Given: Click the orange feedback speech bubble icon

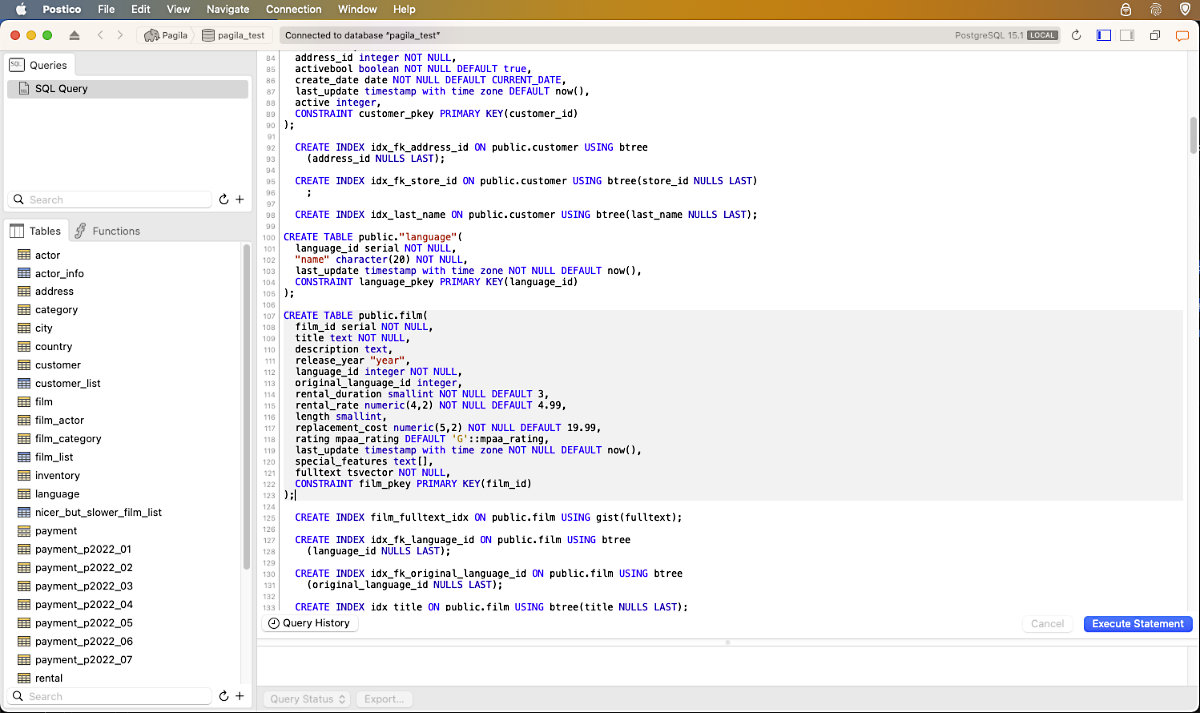Looking at the screenshot, I should coord(1184,35).
